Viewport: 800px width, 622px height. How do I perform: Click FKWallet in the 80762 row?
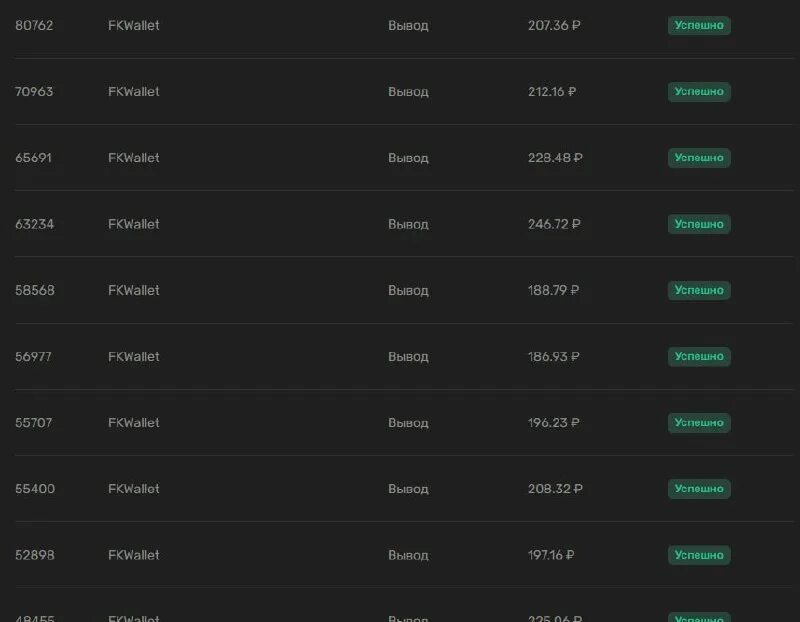click(x=134, y=26)
